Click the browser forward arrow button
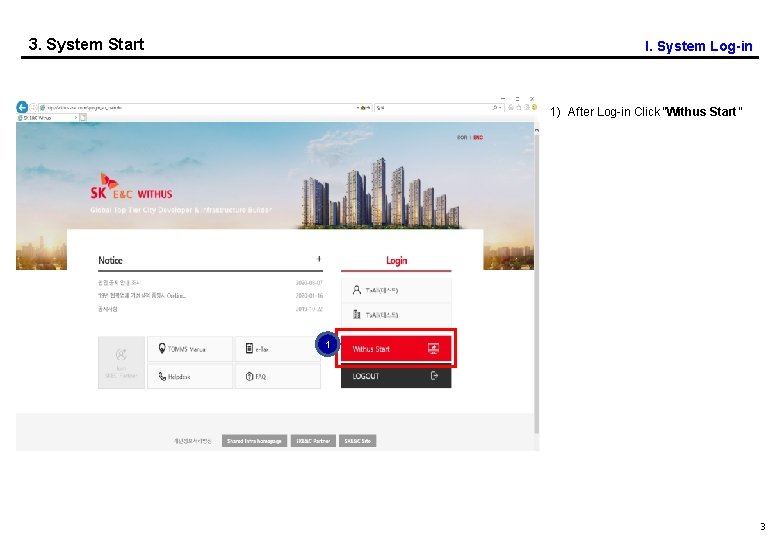780x540 pixels. pyautogui.click(x=33, y=107)
